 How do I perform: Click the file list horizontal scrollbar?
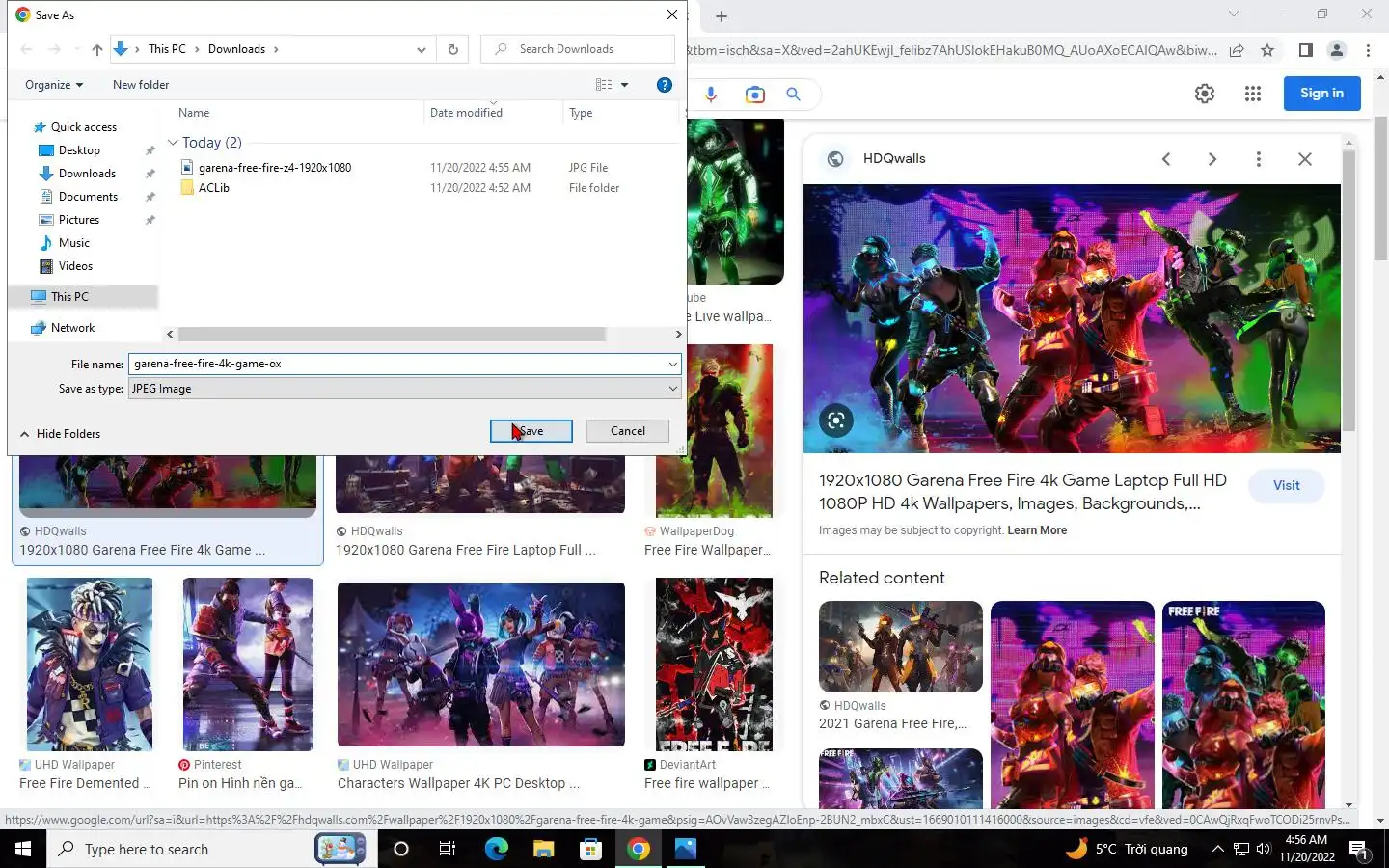coord(392,335)
